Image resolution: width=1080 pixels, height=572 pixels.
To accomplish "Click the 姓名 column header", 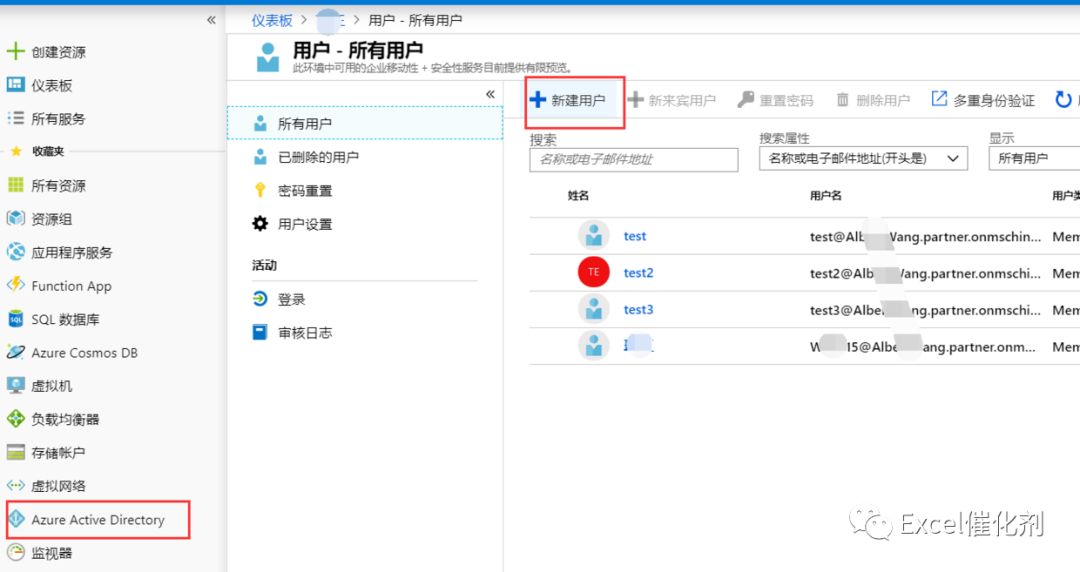I will coord(578,195).
